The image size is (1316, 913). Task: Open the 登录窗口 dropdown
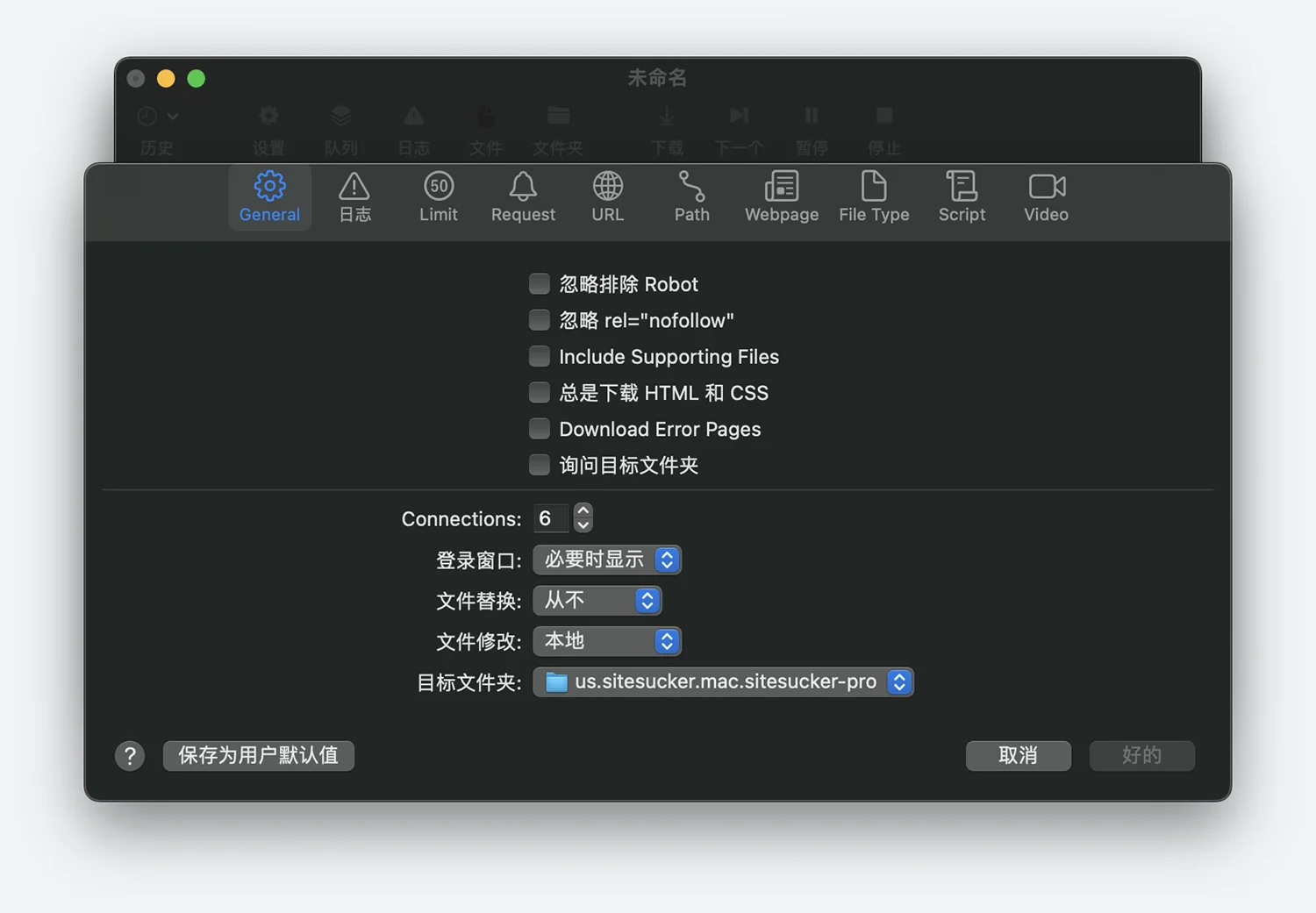click(x=607, y=560)
